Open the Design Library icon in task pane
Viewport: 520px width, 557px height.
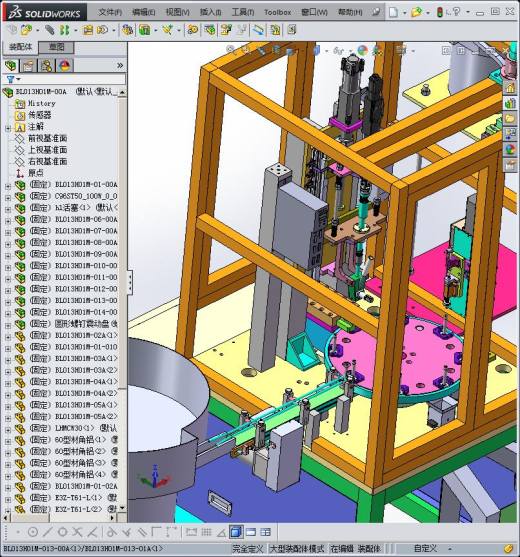(510, 103)
